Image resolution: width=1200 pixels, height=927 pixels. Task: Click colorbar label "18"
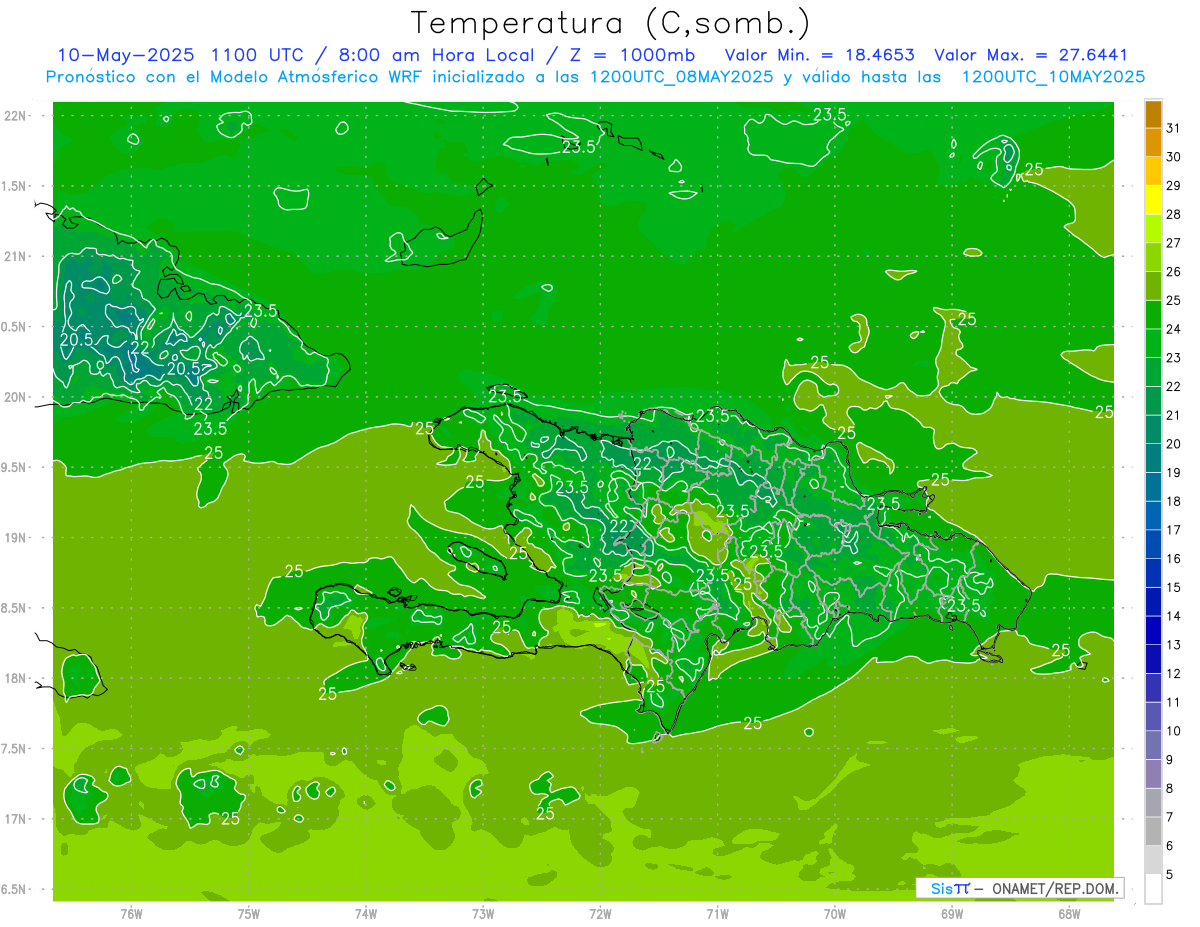point(1174,501)
